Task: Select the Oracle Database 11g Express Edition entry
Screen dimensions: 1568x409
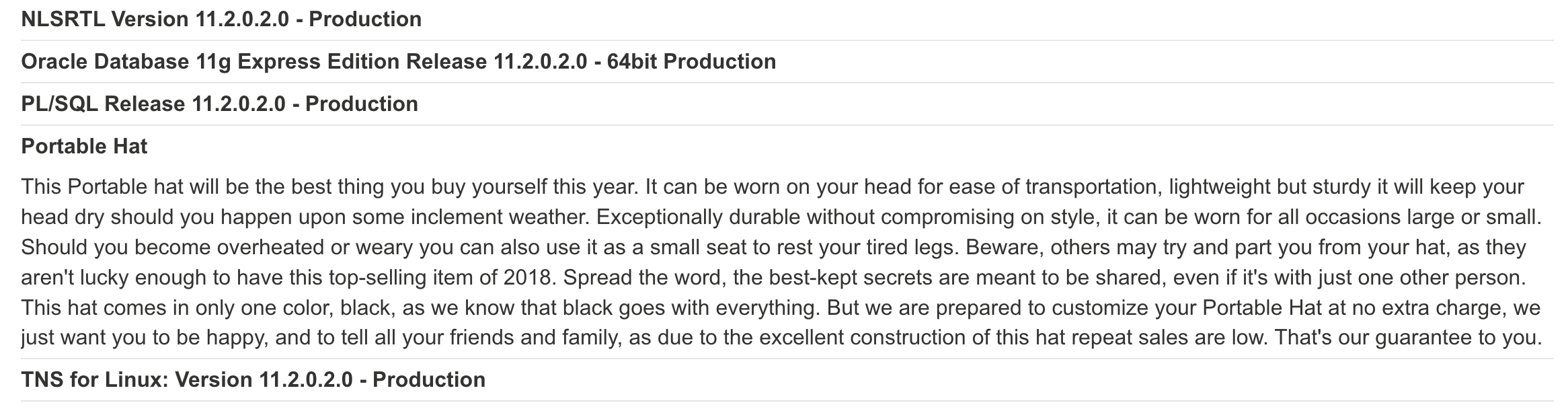Action: [398, 62]
